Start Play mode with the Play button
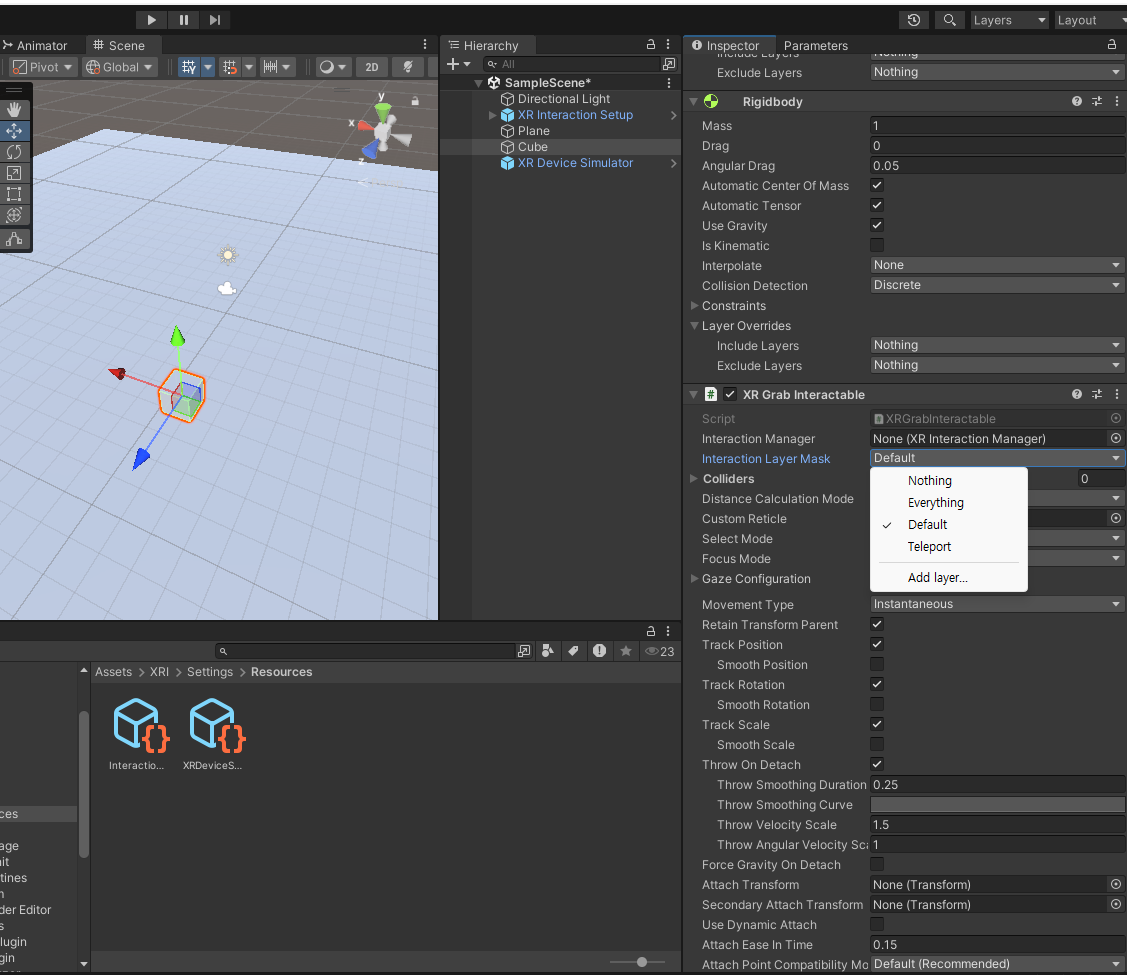 tap(151, 20)
